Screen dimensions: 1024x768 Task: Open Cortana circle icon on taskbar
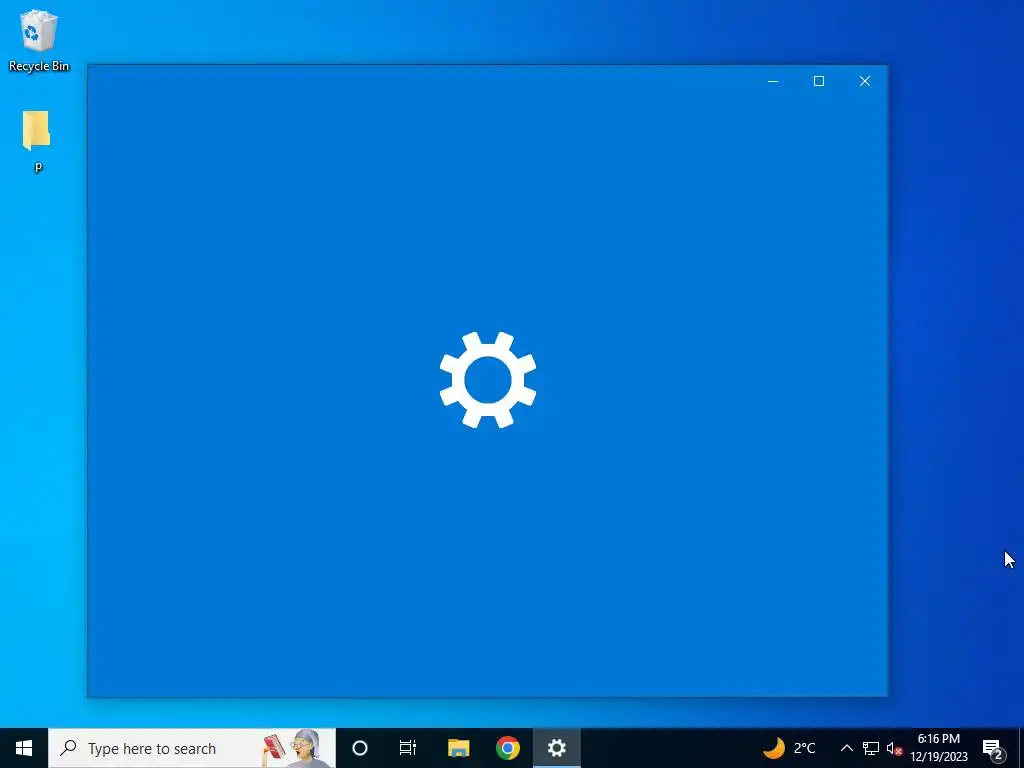(360, 748)
